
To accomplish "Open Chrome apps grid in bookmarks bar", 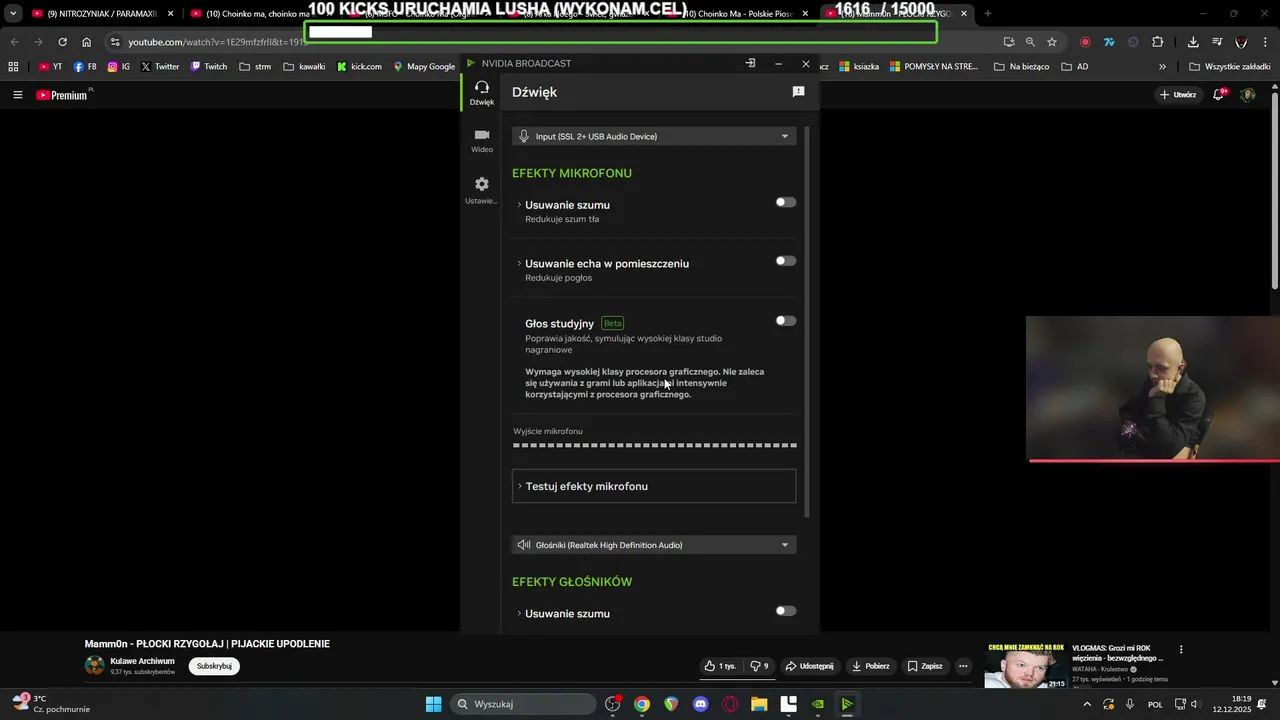I will (x=13, y=67).
